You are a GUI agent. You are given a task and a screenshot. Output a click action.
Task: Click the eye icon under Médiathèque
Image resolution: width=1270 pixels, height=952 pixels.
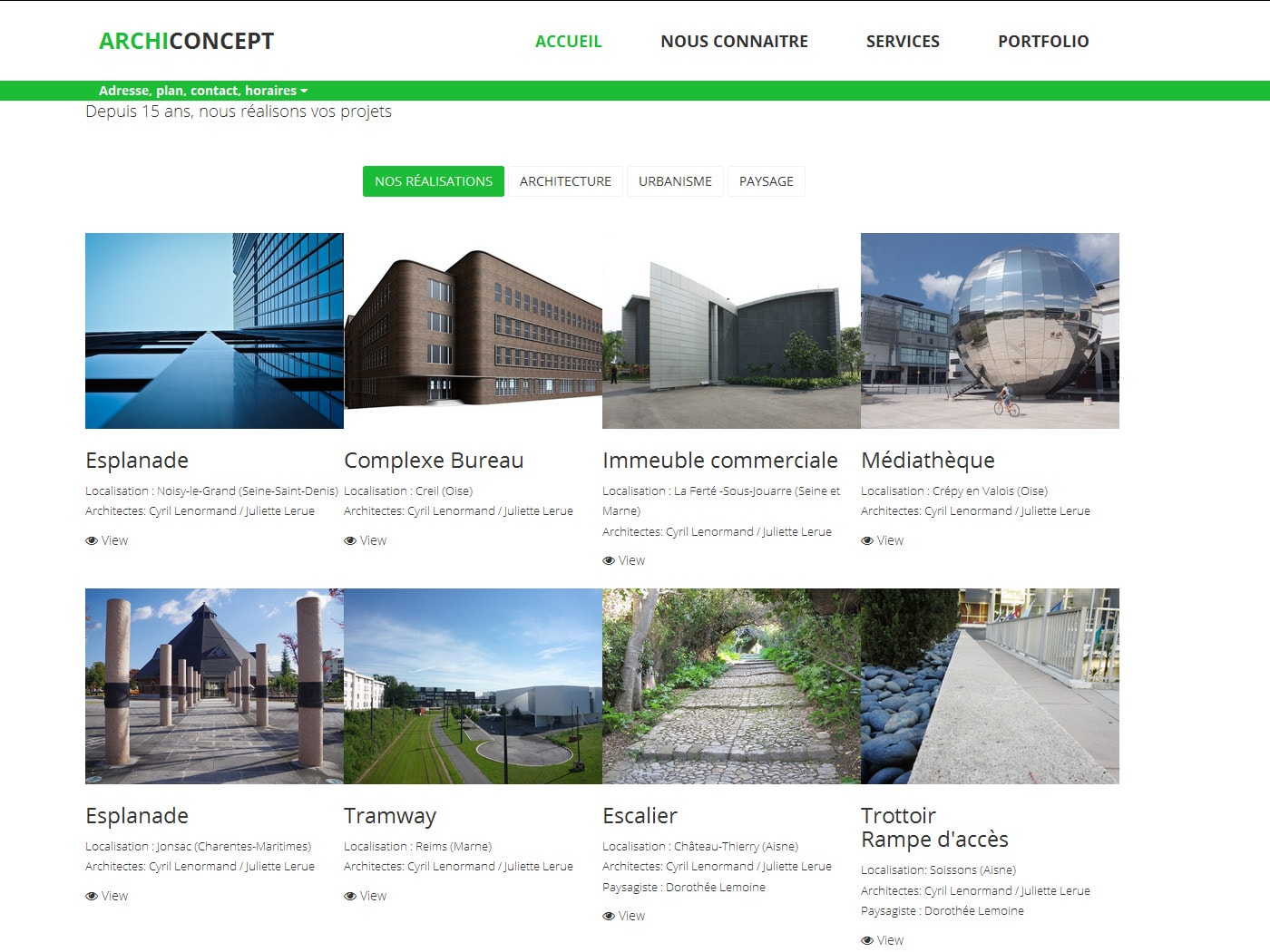(x=867, y=541)
